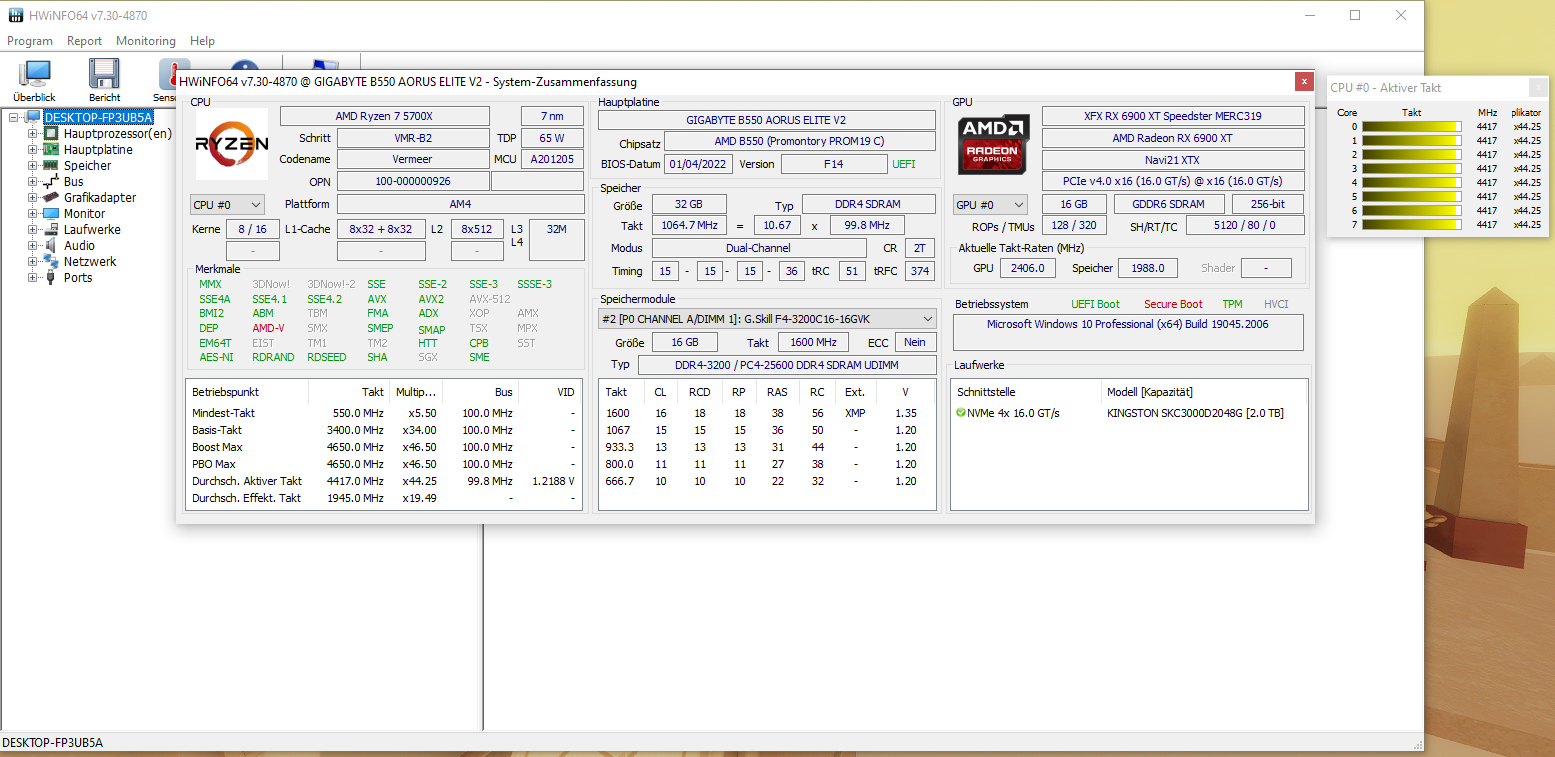Select the Durchsch. Aktiver Takt row
This screenshot has width=1555, height=757.
384,481
